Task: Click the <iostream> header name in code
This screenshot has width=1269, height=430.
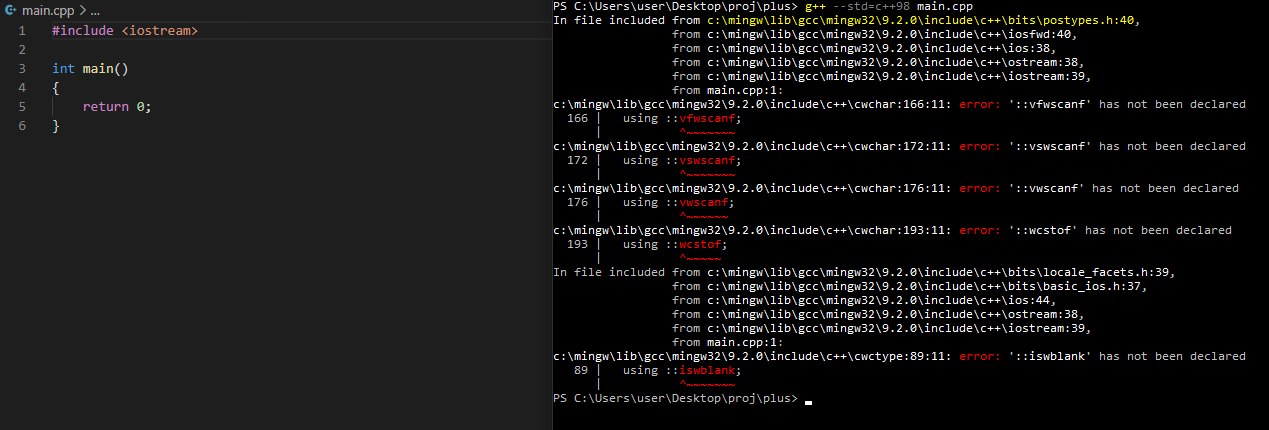Action: pos(160,31)
